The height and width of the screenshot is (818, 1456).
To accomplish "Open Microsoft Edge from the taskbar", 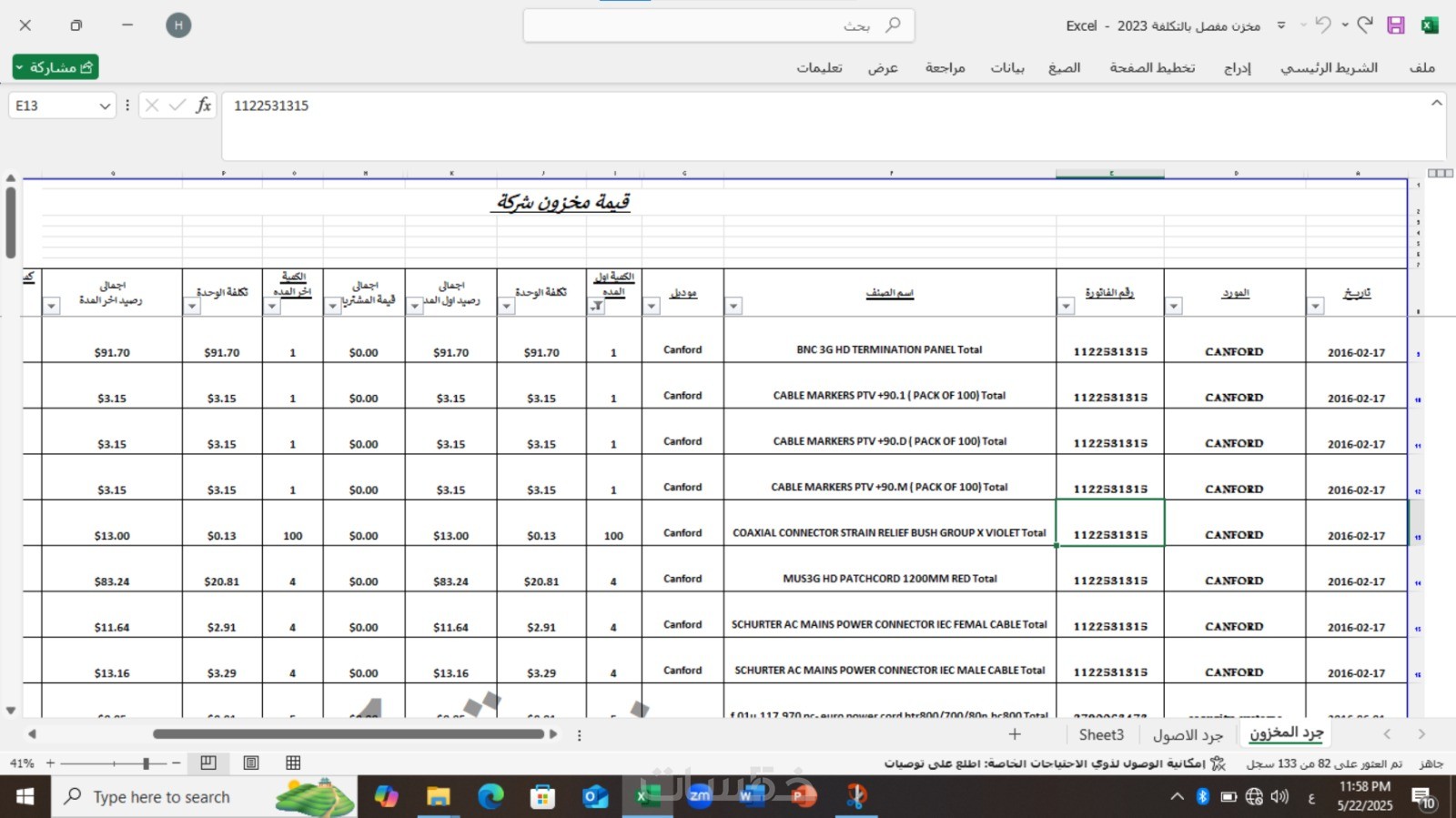I will click(x=490, y=797).
